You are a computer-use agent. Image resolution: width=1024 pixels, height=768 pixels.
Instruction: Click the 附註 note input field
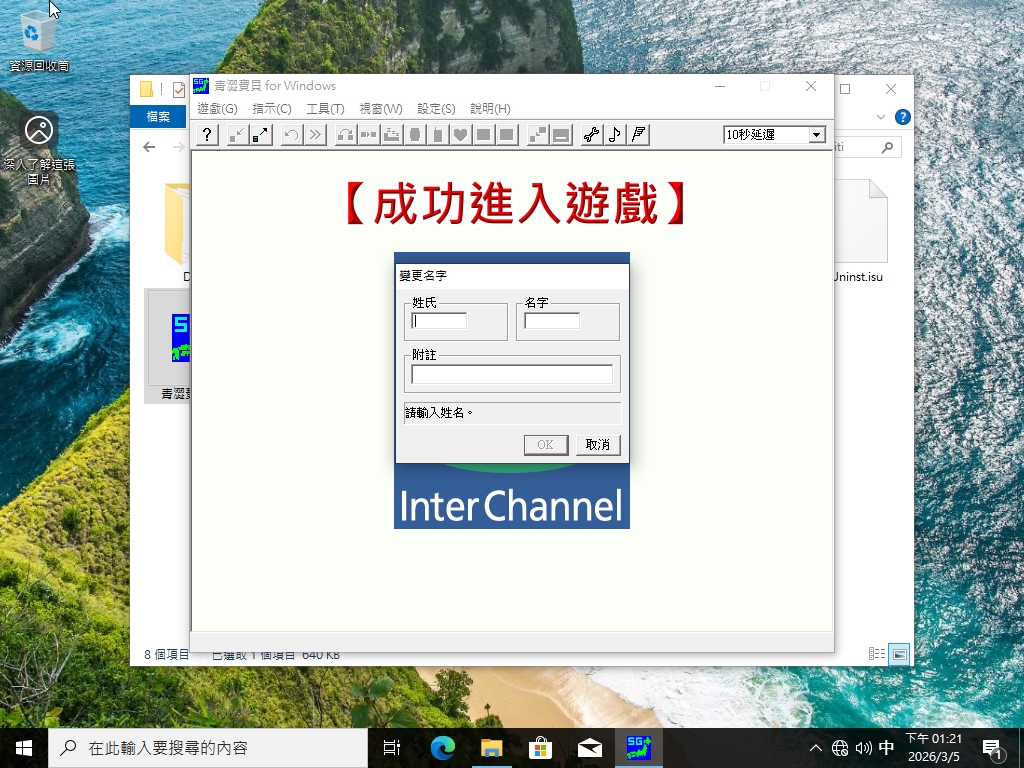512,374
